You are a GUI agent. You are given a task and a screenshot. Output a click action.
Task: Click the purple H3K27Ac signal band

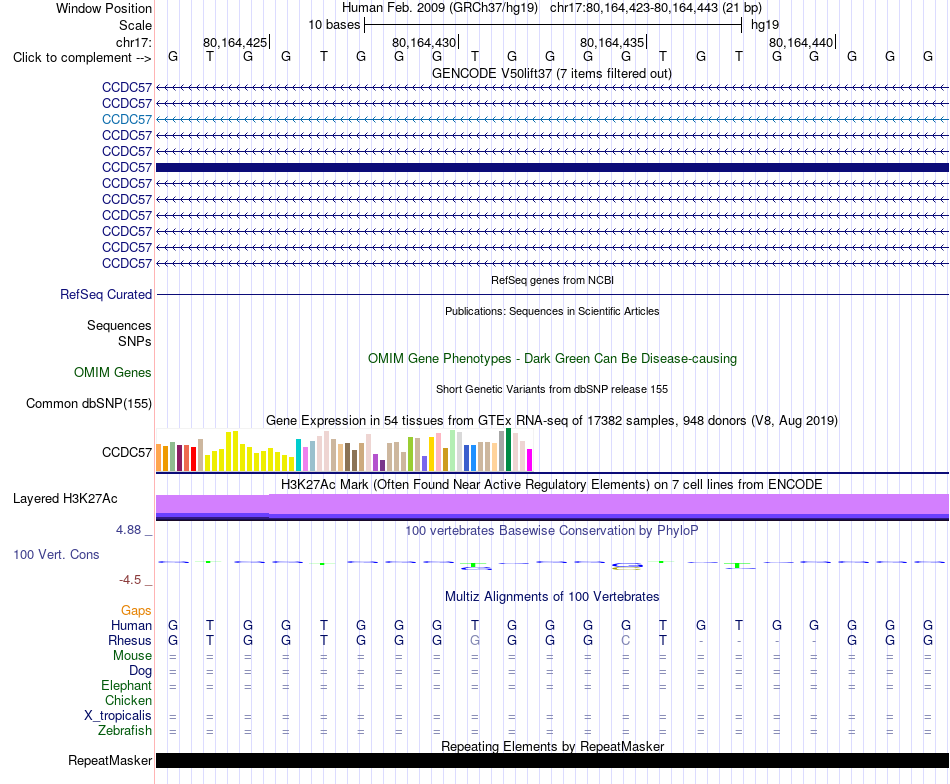(x=552, y=504)
